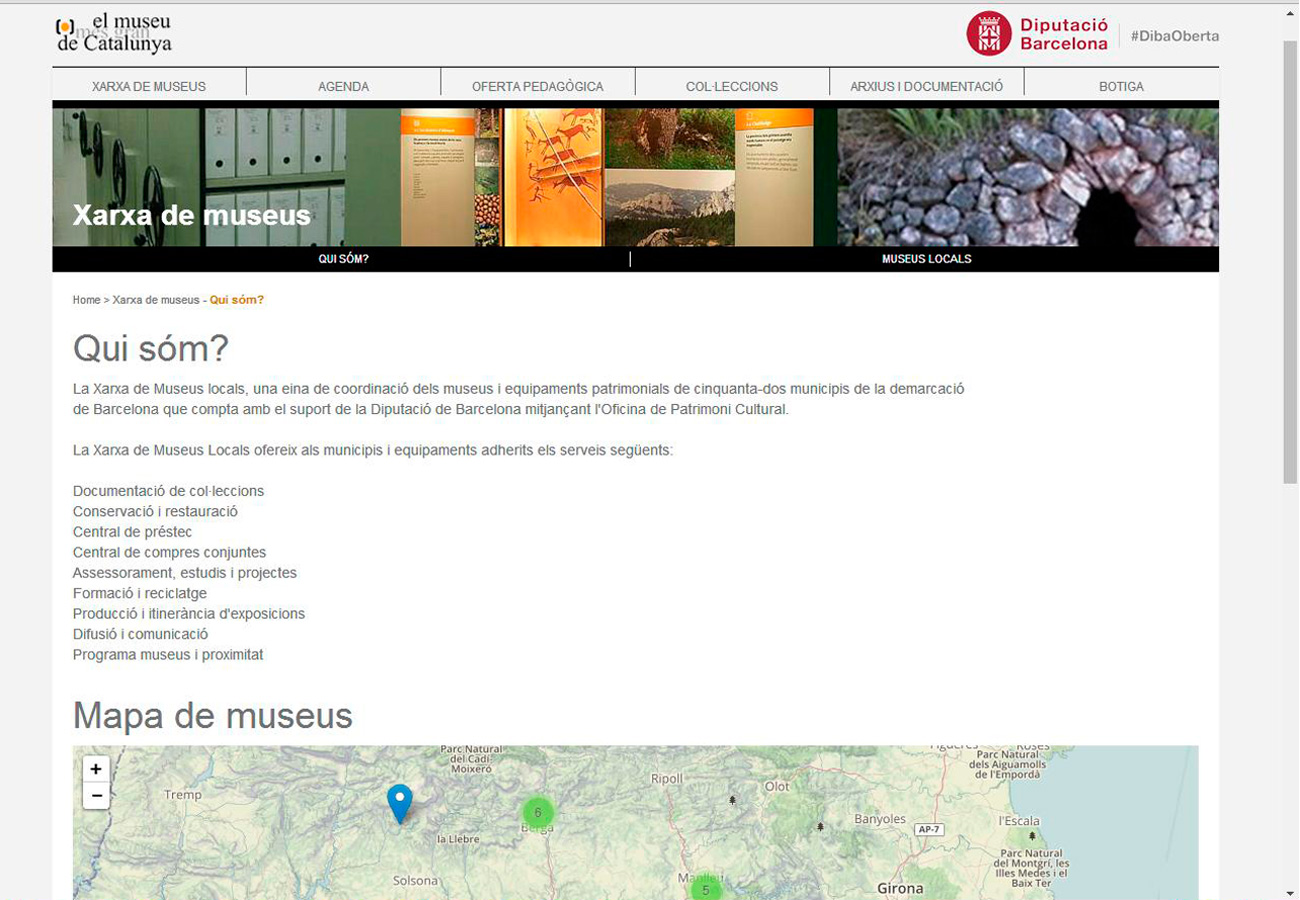Click the vertical scrollbar thumb
This screenshot has width=1300, height=900.
coord(1291,263)
